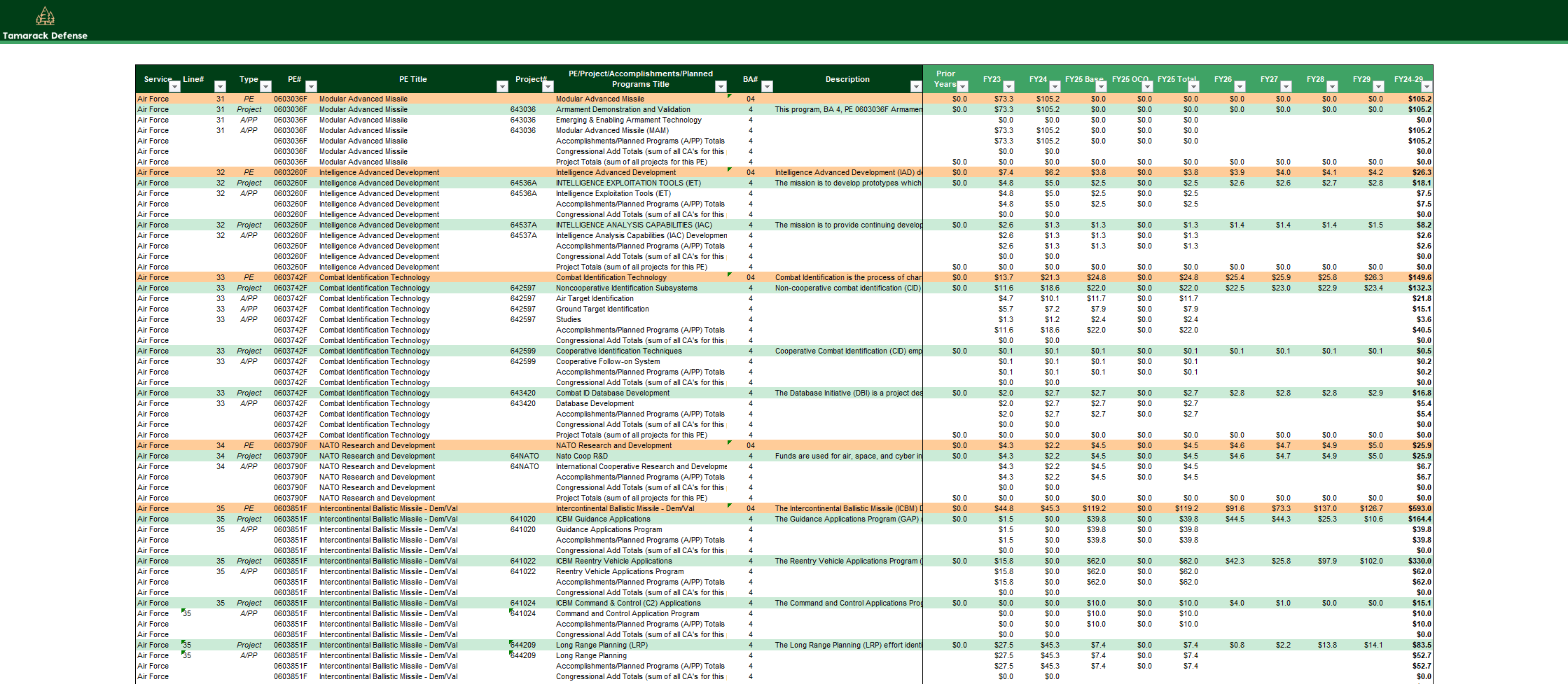Select the $40.5 total cell

1410,330
